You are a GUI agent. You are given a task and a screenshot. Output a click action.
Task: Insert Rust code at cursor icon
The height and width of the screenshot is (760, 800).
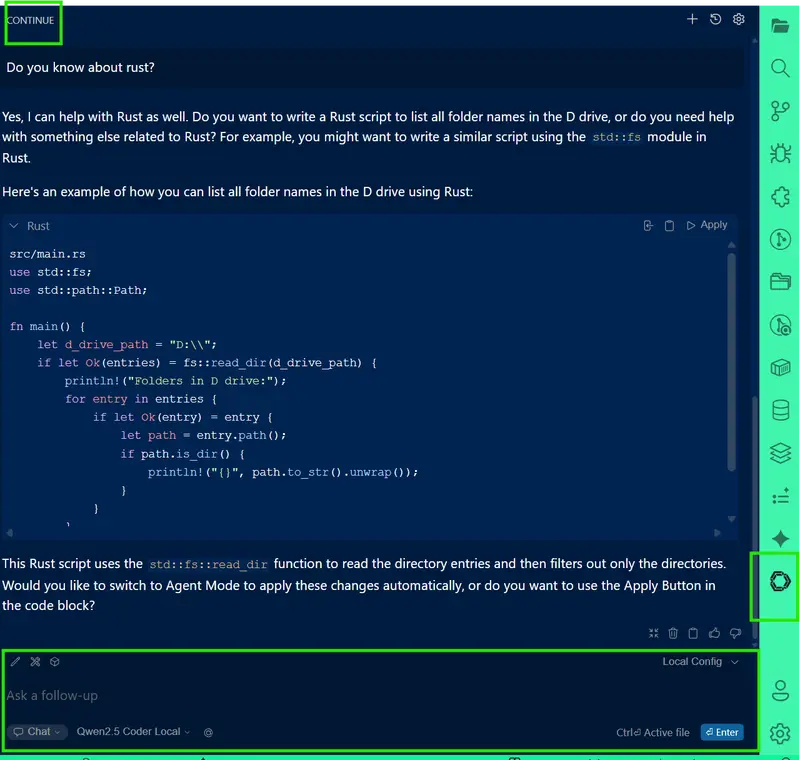pyautogui.click(x=648, y=225)
